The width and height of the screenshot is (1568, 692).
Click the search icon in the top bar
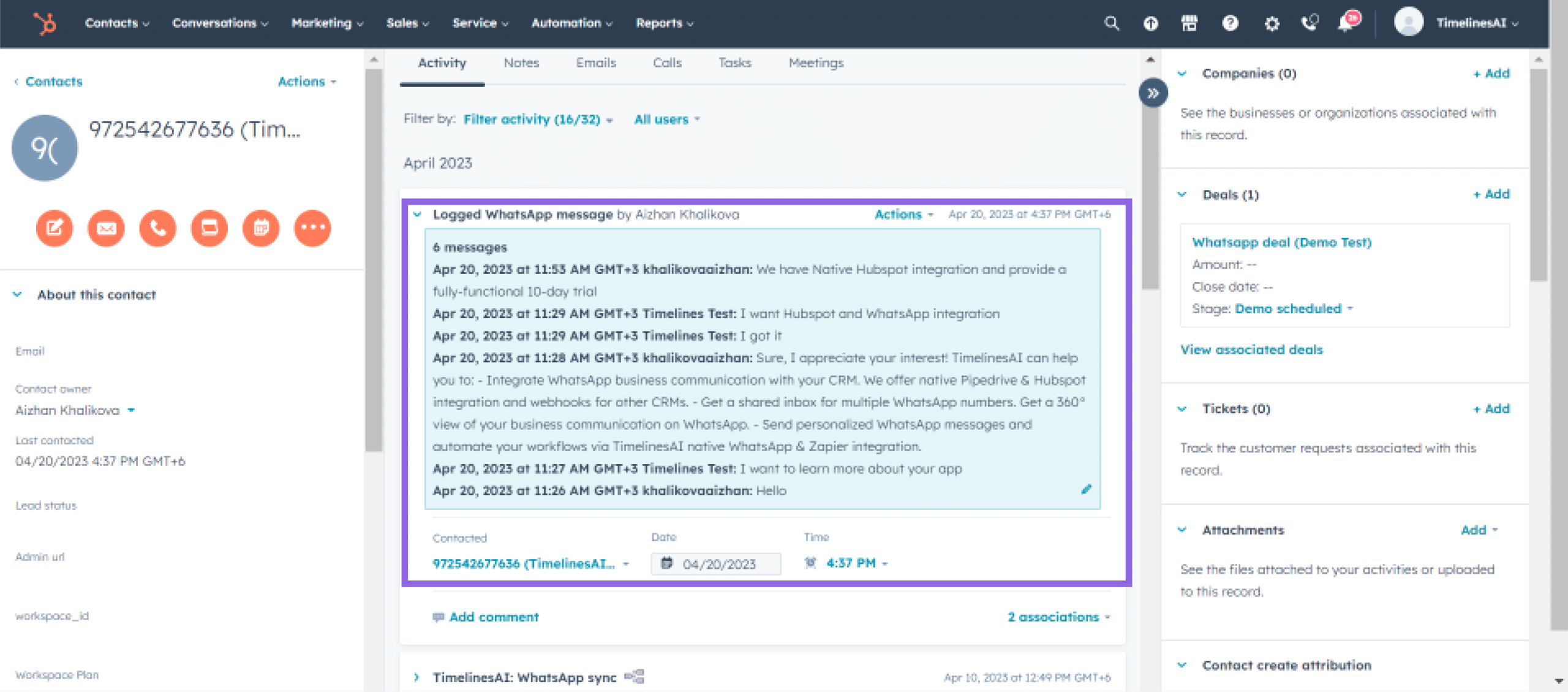coord(1112,23)
